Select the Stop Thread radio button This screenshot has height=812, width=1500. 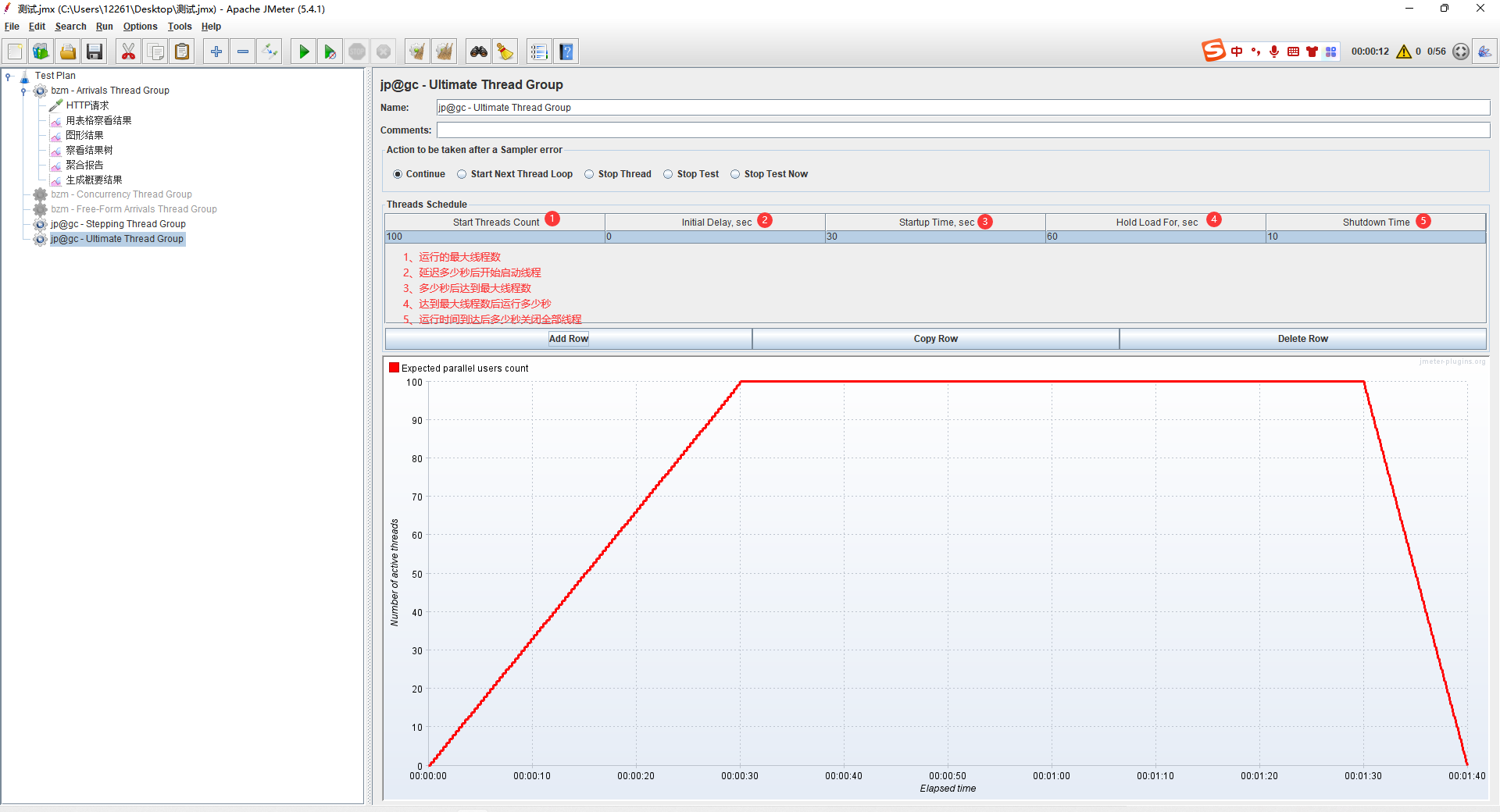point(589,174)
